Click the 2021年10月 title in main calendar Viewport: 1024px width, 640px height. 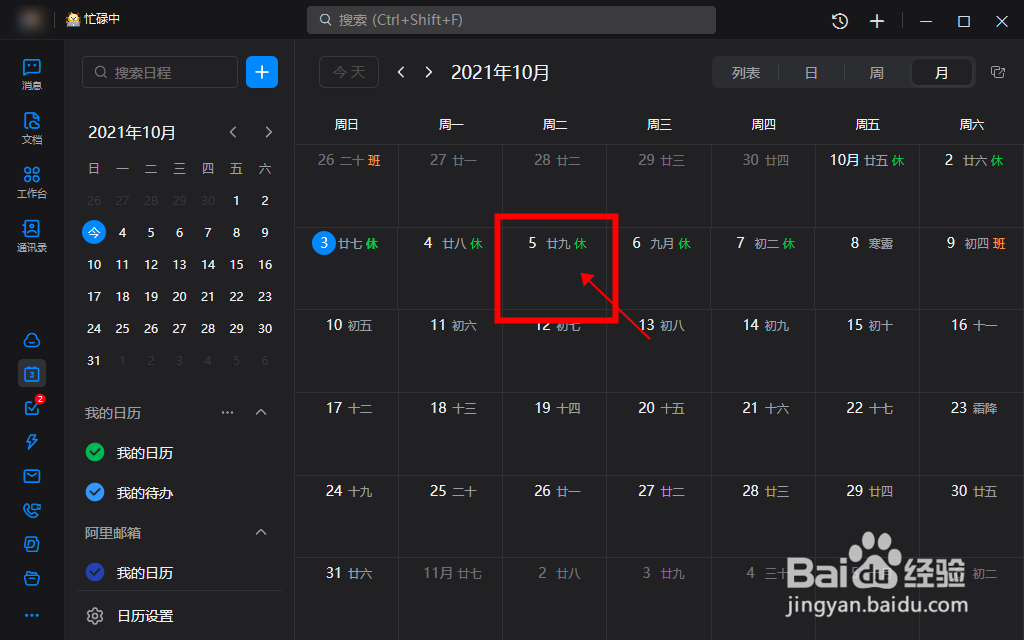coord(500,72)
